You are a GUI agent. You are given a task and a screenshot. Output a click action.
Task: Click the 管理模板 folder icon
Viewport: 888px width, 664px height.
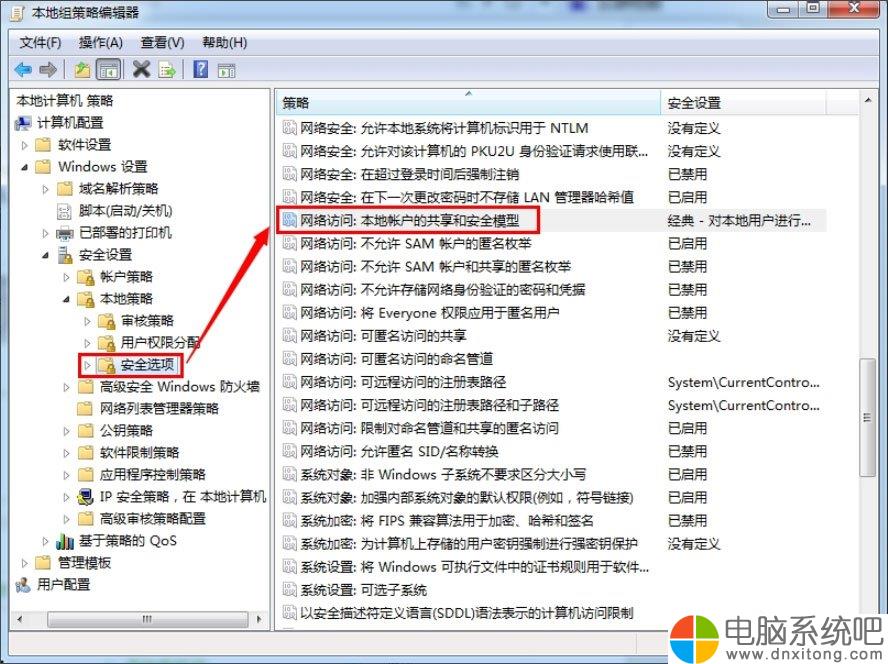(43, 563)
